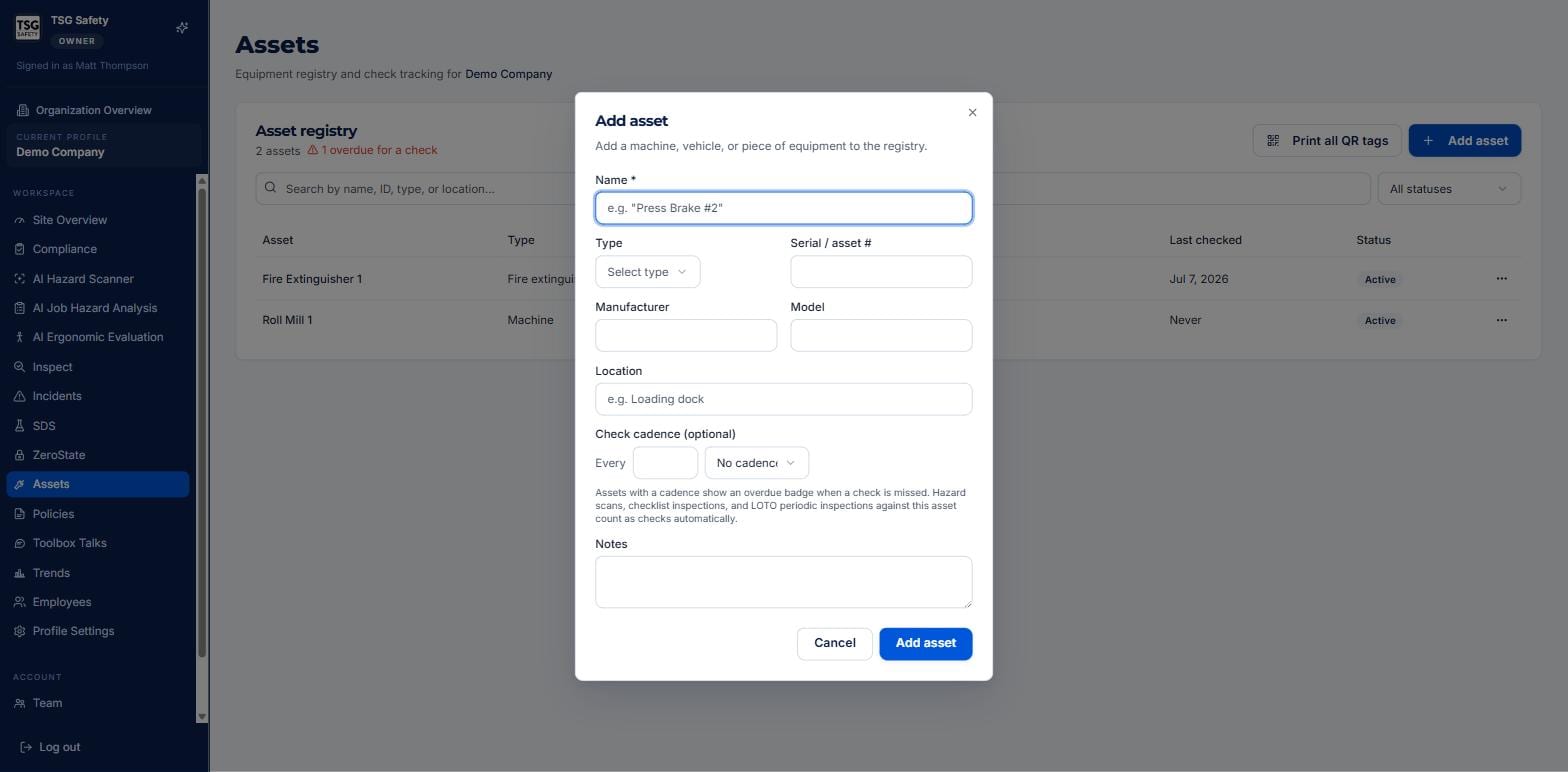Screen dimensions: 1568x772
Task: Click the search magnifier icon in asset registry
Action: point(270,188)
